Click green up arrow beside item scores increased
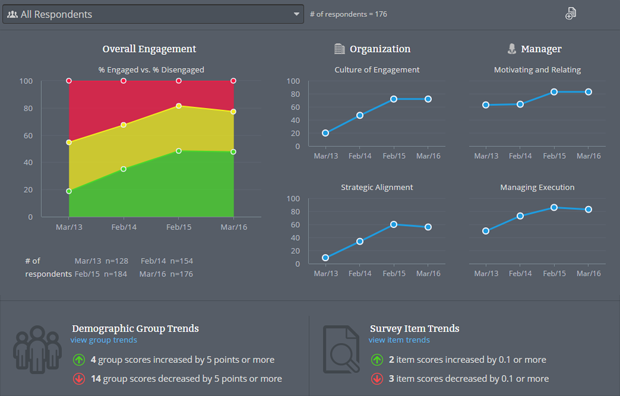Image resolution: width=620 pixels, height=396 pixels. coord(377,360)
